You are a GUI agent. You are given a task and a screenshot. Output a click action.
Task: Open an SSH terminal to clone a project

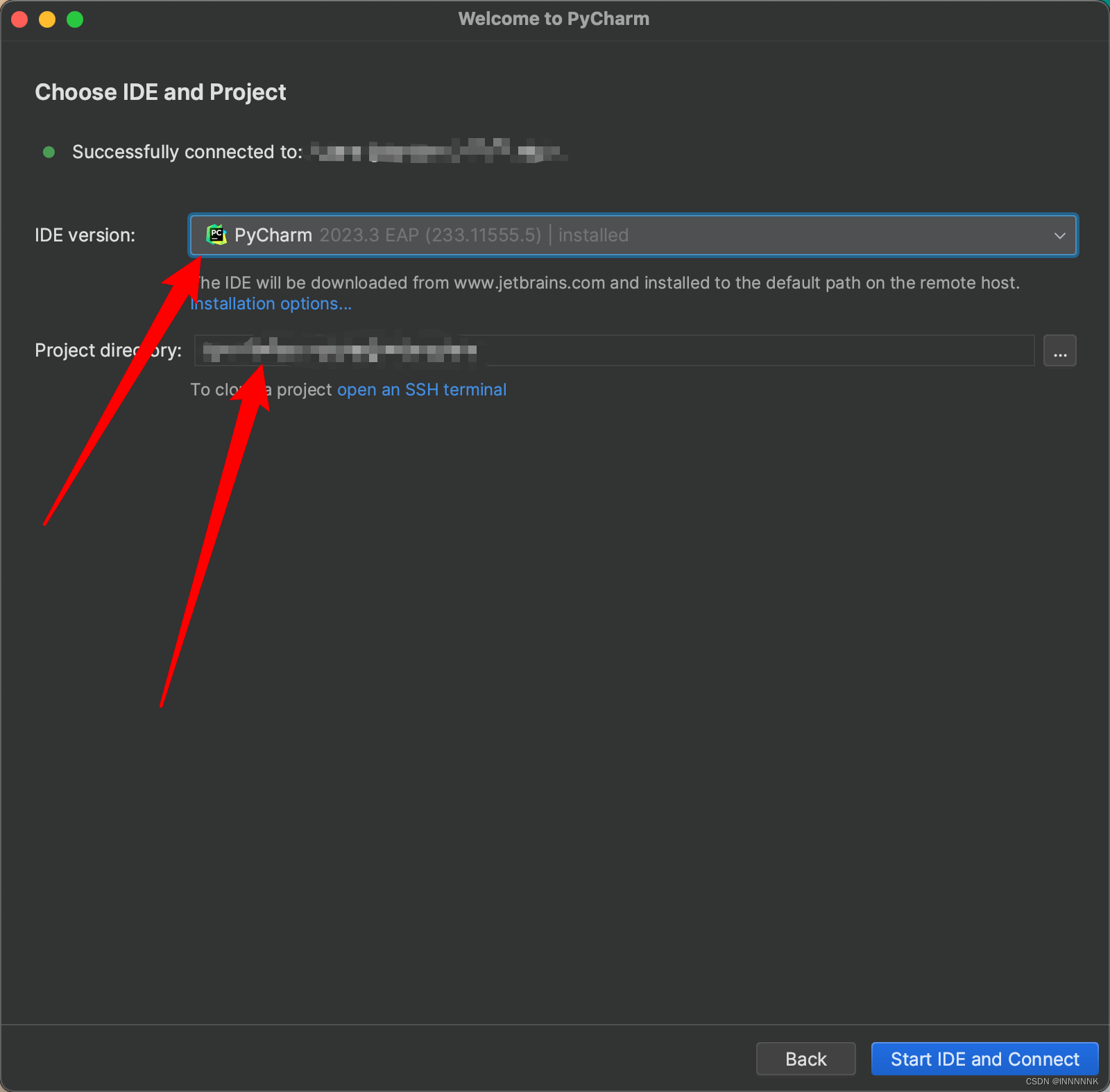(x=421, y=389)
